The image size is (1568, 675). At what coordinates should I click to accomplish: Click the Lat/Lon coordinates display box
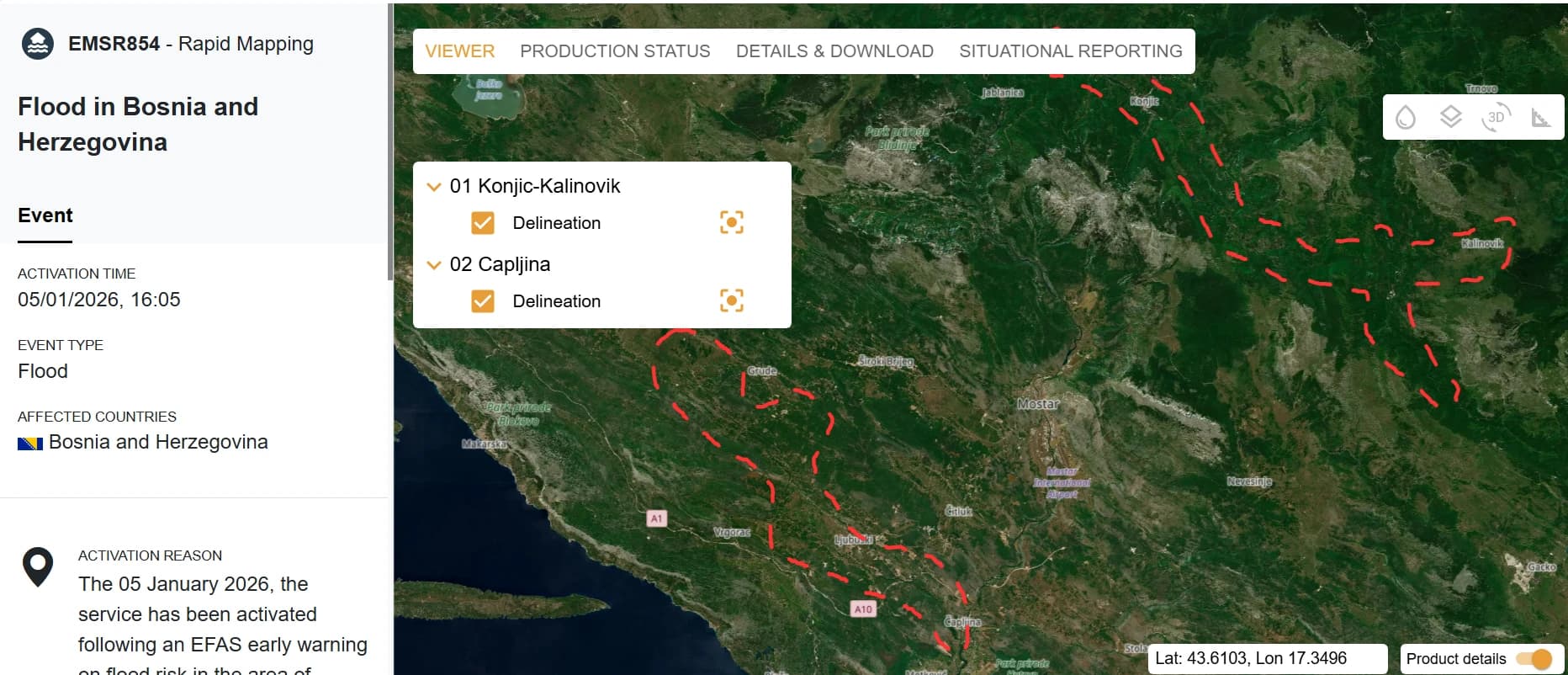(x=1266, y=658)
